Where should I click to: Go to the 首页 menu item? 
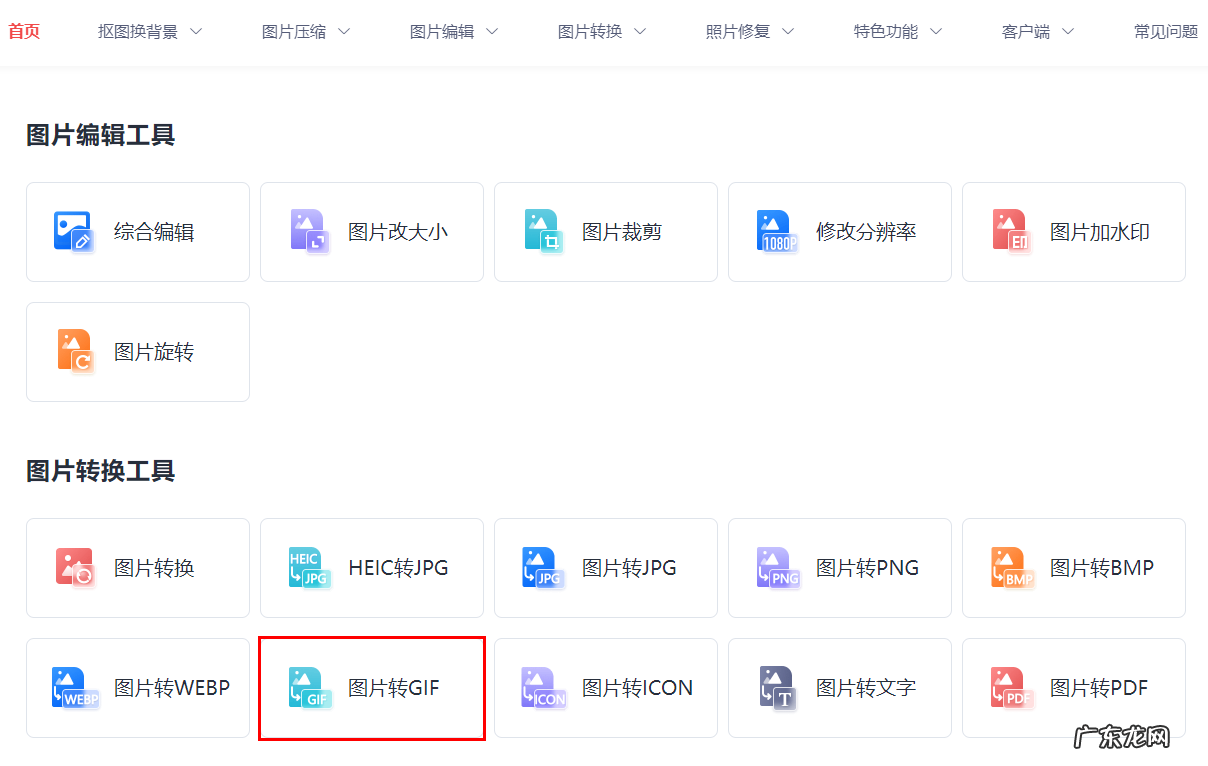point(23,31)
